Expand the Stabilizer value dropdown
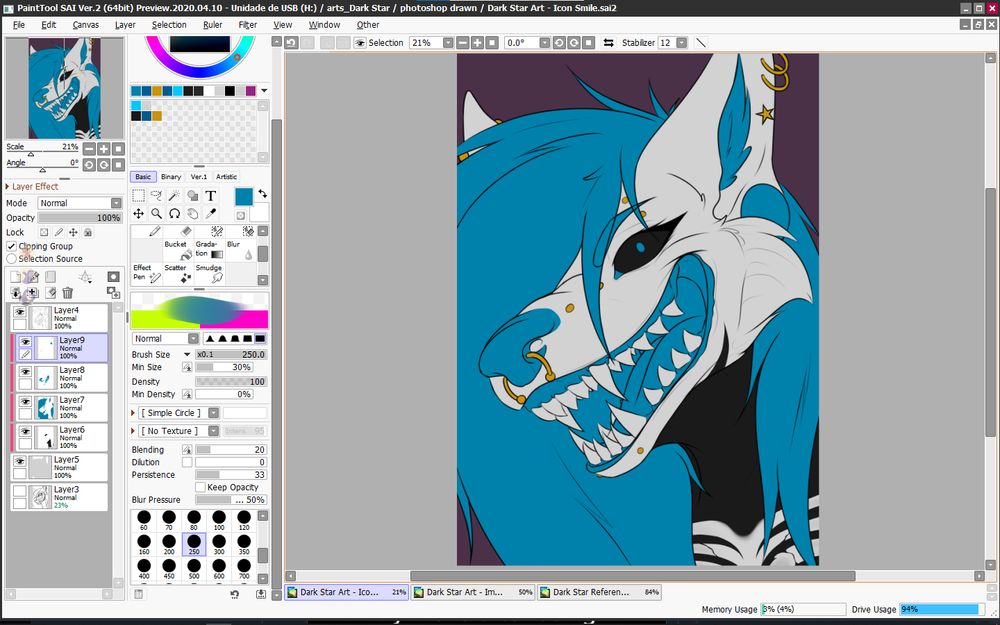 point(681,43)
